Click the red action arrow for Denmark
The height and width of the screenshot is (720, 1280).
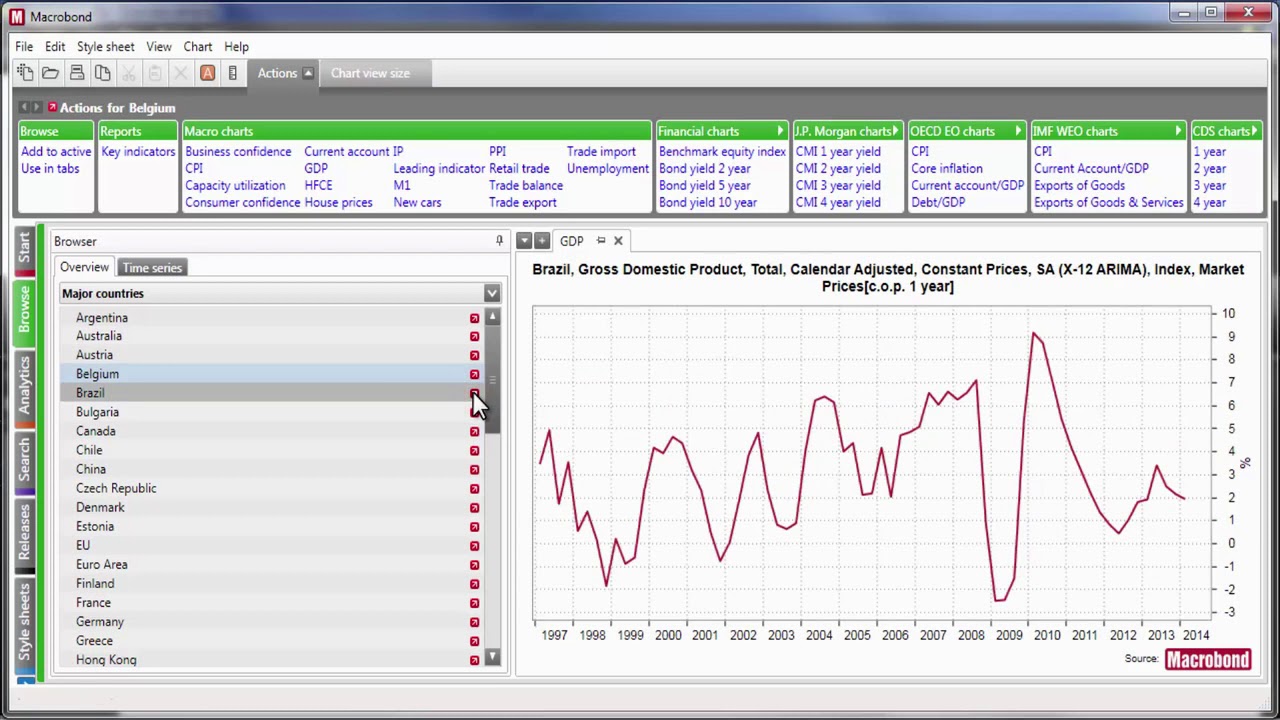(x=474, y=508)
